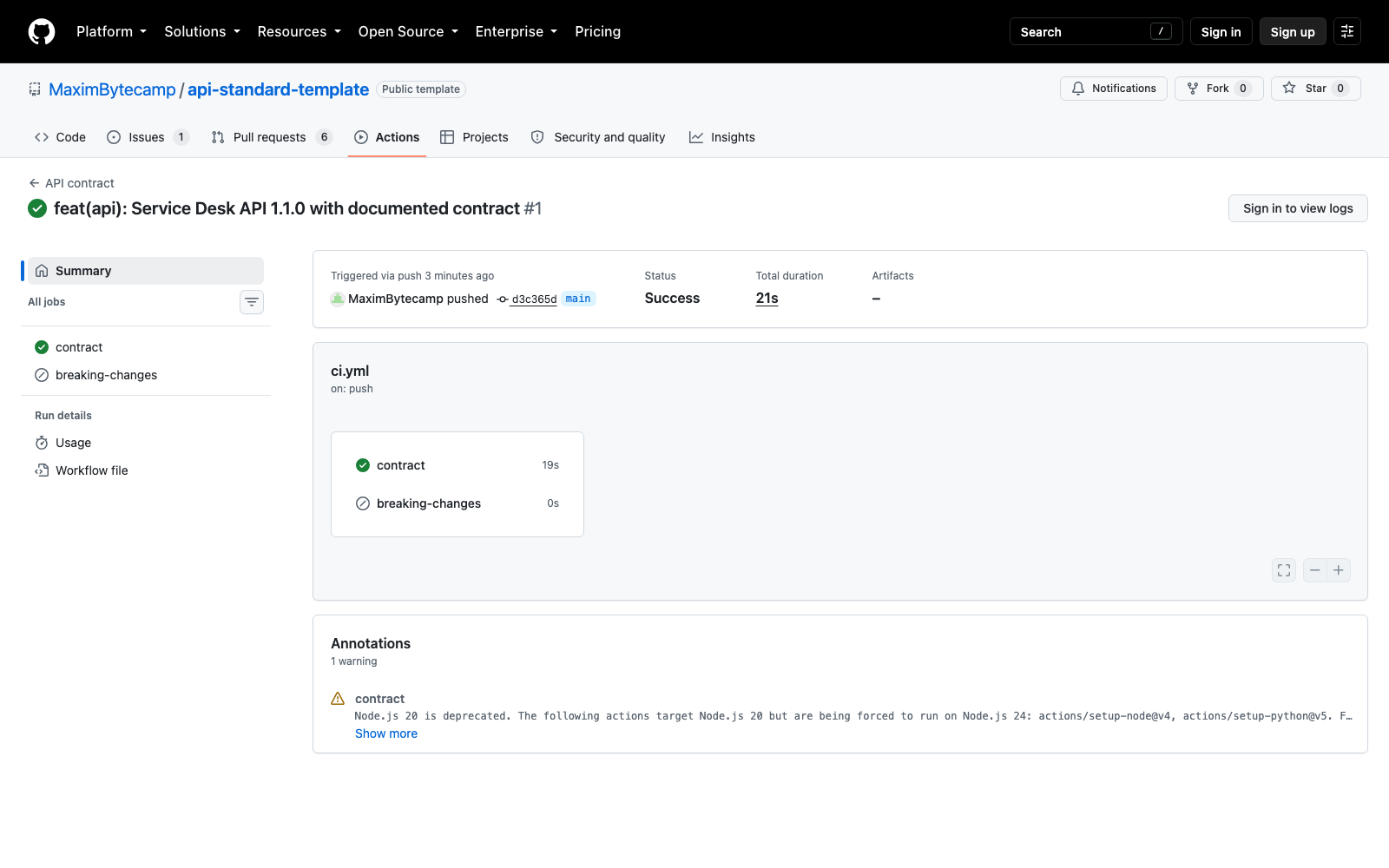Screen dimensions: 1389x868
Task: Select Summary in the sidebar
Action: pyautogui.click(x=146, y=271)
